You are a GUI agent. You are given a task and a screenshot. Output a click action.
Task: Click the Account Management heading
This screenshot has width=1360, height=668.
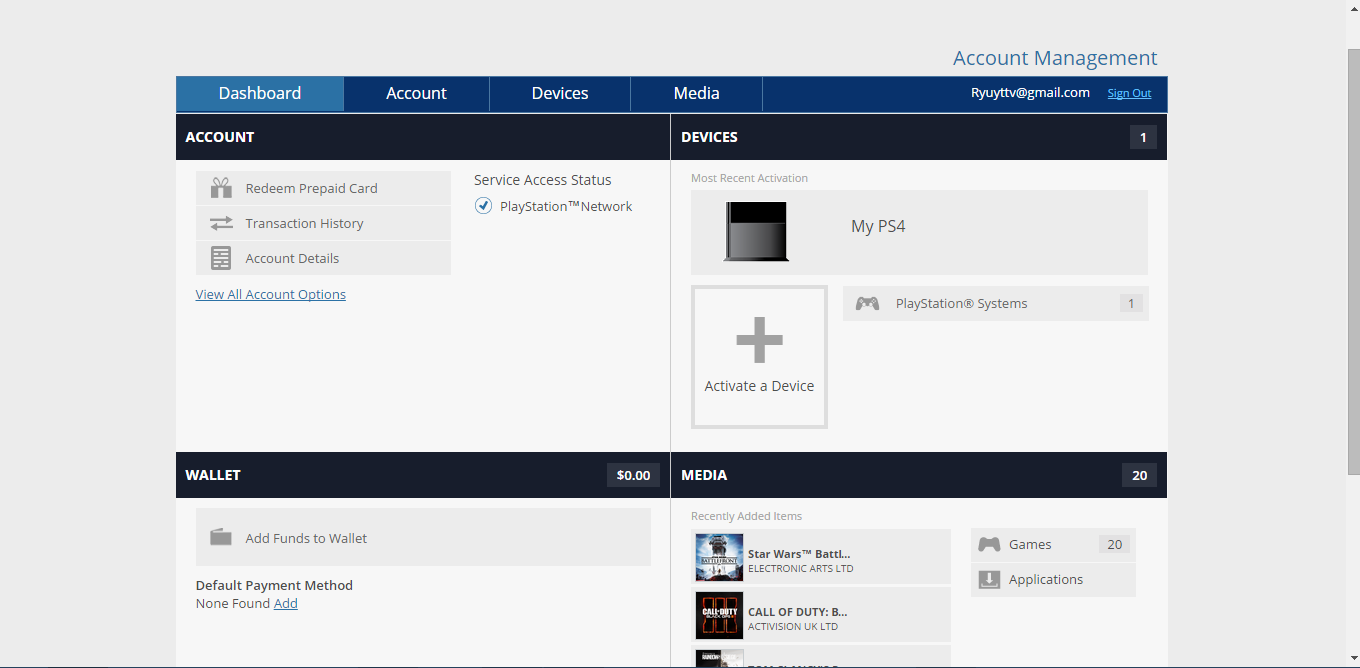click(x=1055, y=58)
